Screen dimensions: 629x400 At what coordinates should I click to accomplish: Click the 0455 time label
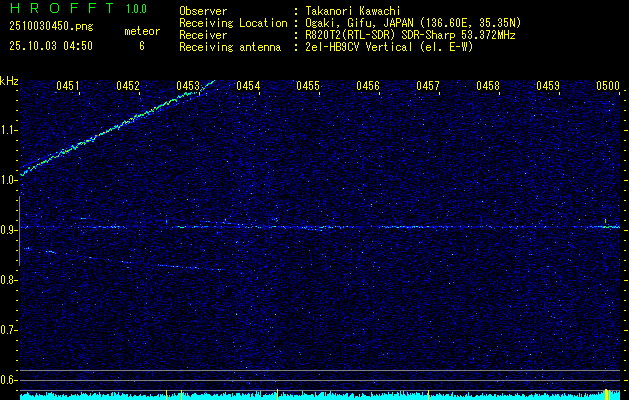[308, 85]
